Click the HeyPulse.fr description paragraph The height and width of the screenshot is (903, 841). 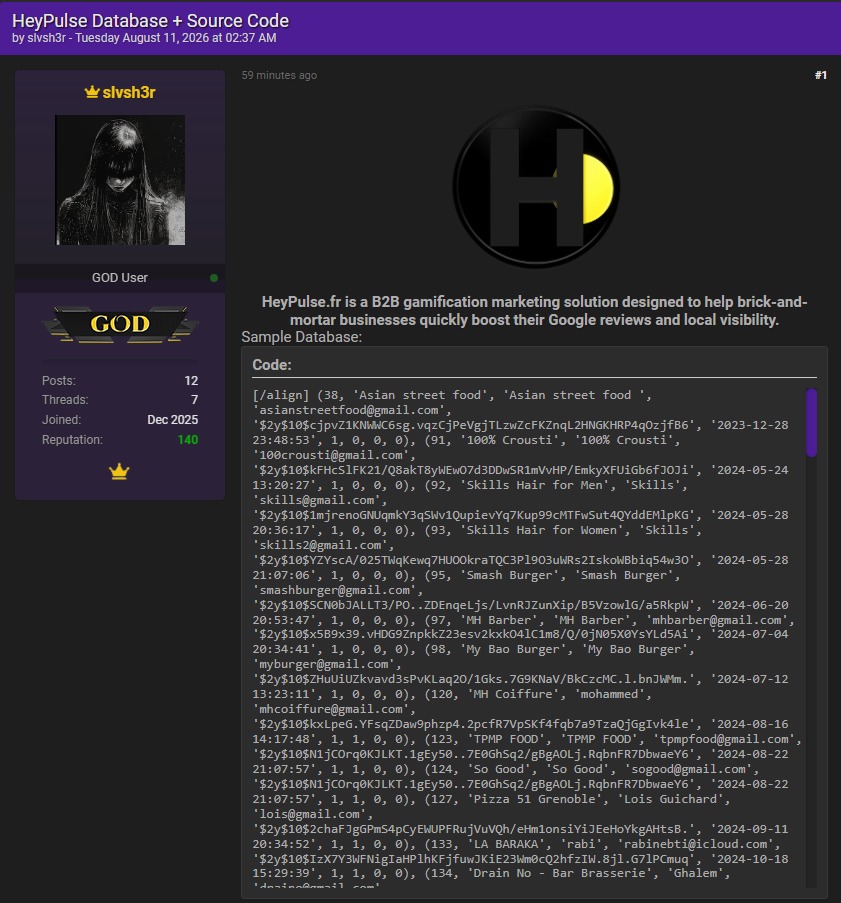[x=534, y=311]
